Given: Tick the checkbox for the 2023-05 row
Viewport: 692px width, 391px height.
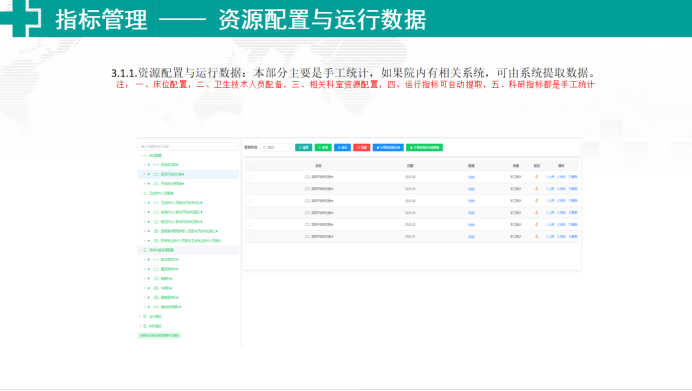Looking at the screenshot, I should click(x=251, y=189).
